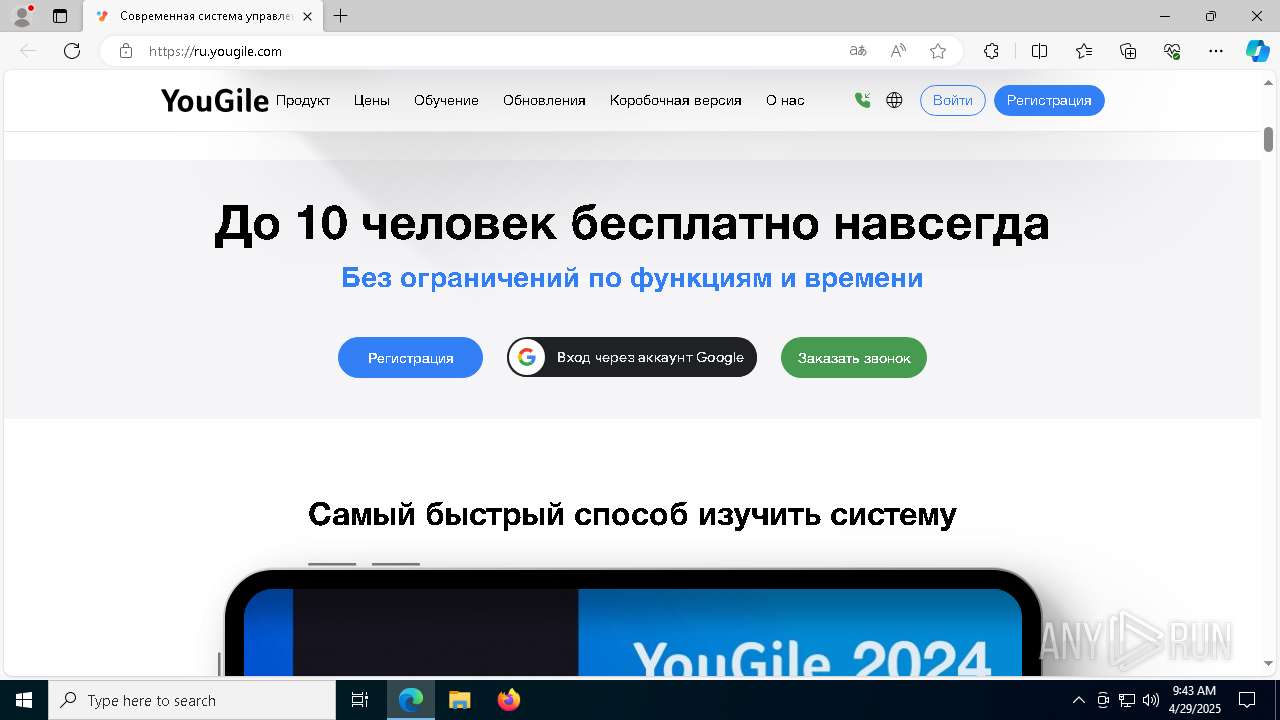Sign in via Вход через аккаунт Google
Viewport: 1280px width, 720px height.
point(632,357)
